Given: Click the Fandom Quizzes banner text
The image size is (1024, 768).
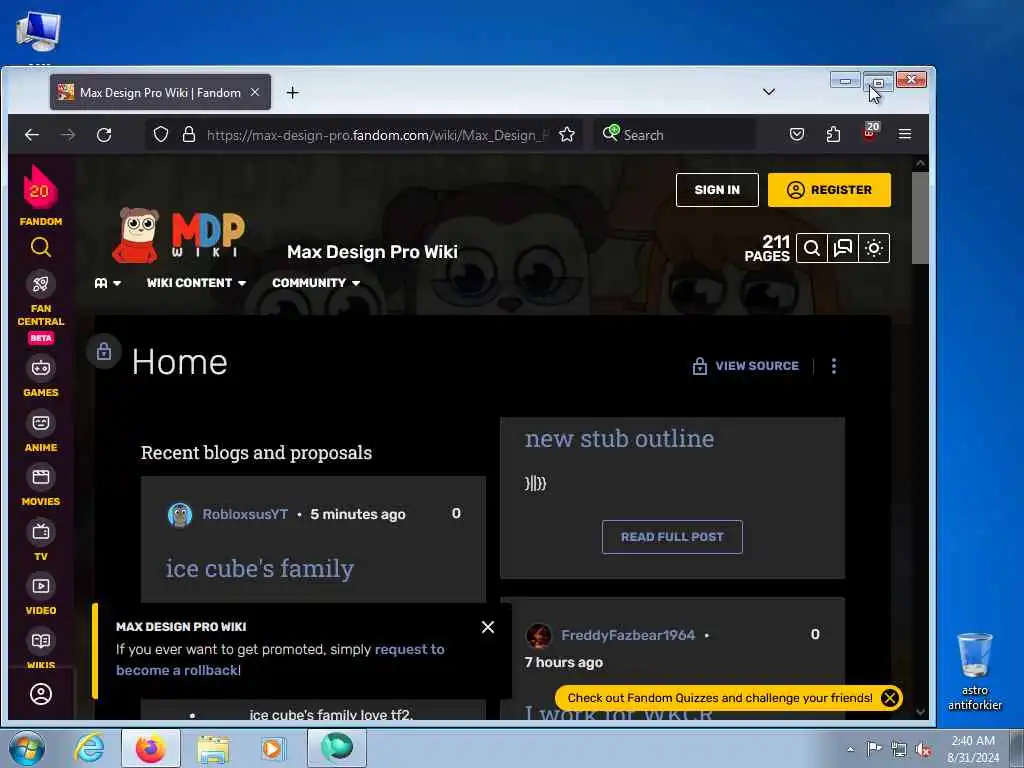Looking at the screenshot, I should [x=719, y=697].
